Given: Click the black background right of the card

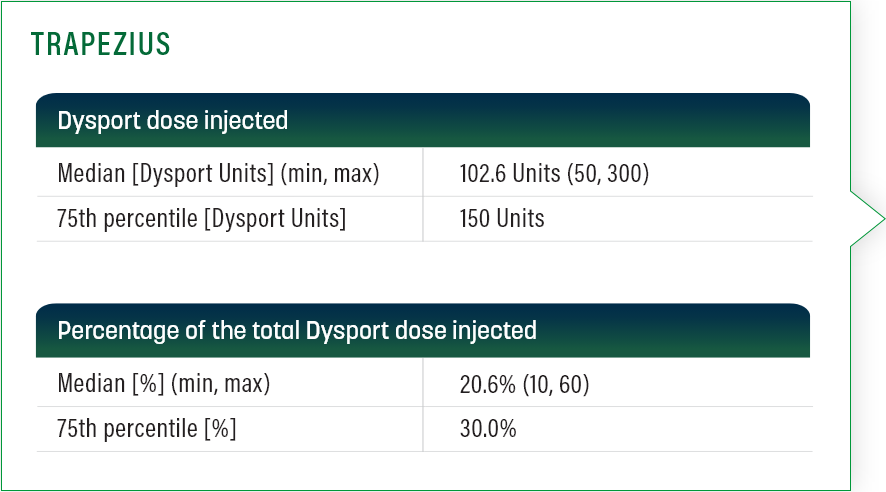Looking at the screenshot, I should click(x=870, y=400).
